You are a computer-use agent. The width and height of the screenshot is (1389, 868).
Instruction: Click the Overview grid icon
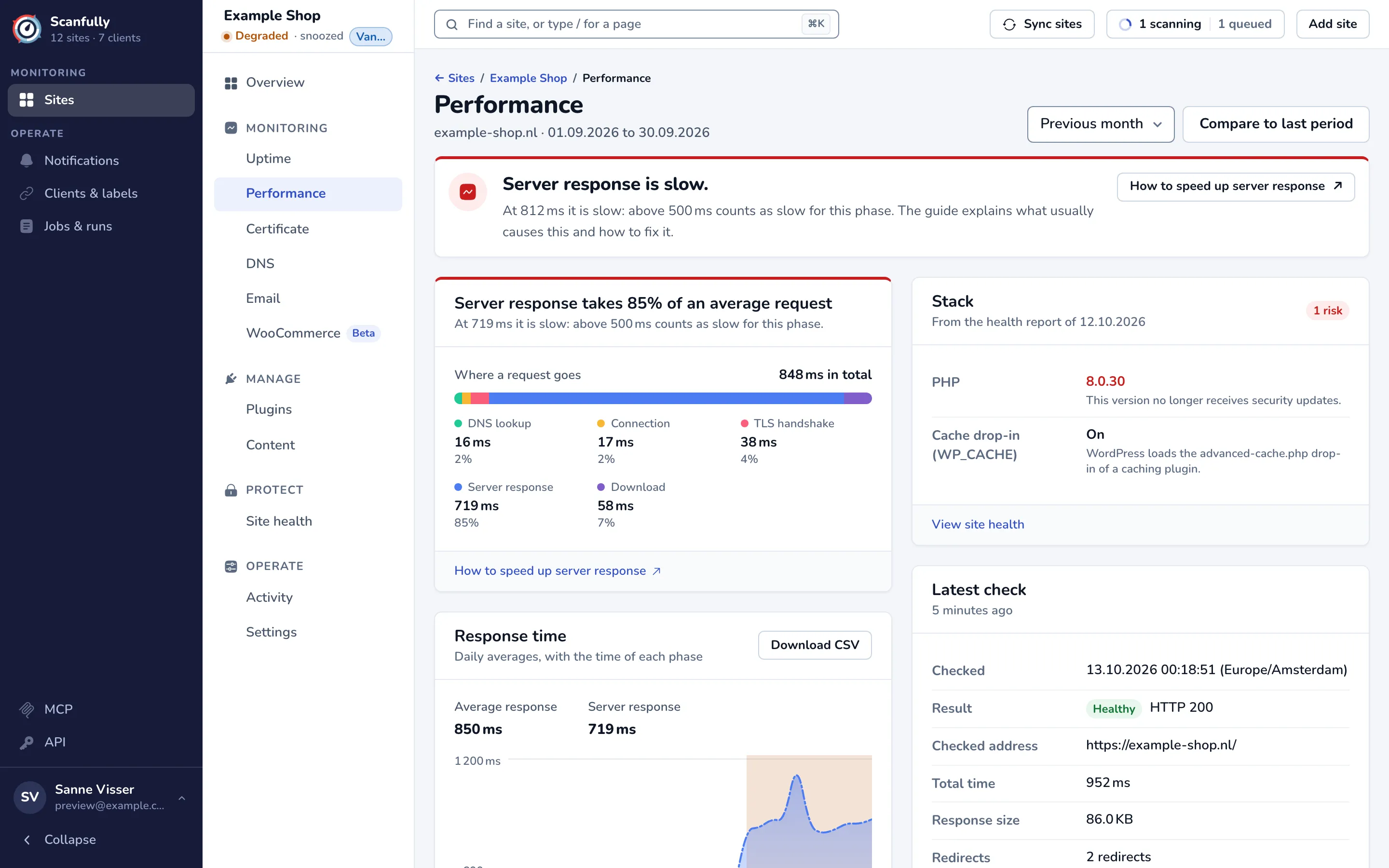pyautogui.click(x=231, y=82)
